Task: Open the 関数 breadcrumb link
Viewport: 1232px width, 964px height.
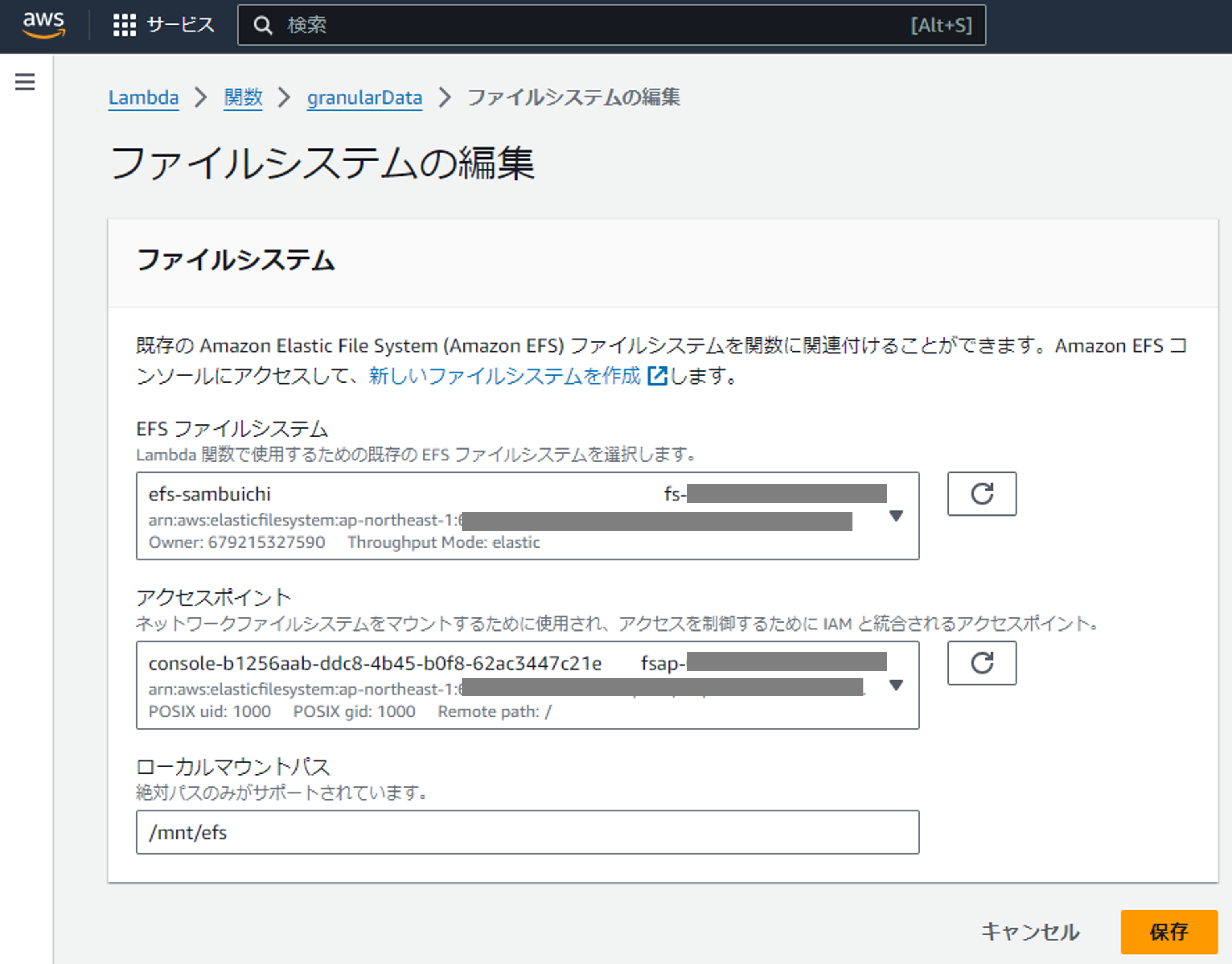Action: coord(243,98)
